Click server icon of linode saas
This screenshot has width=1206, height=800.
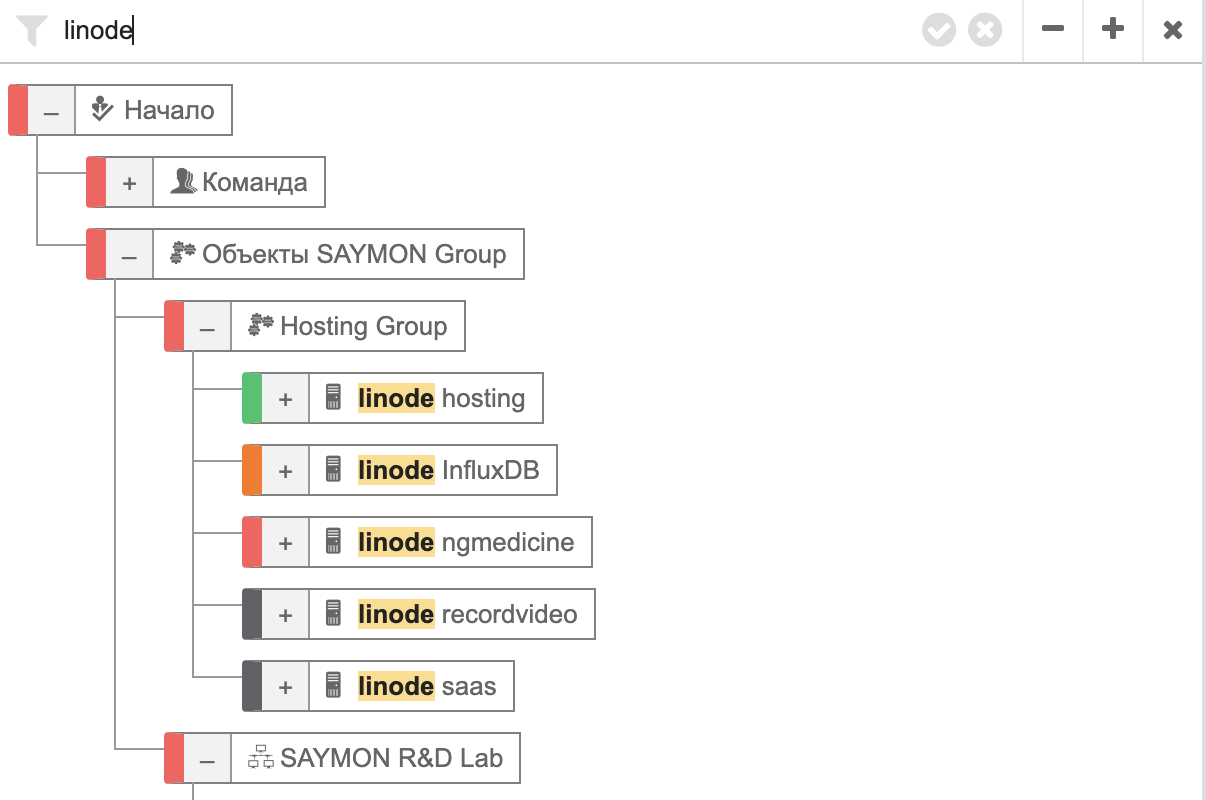click(334, 685)
